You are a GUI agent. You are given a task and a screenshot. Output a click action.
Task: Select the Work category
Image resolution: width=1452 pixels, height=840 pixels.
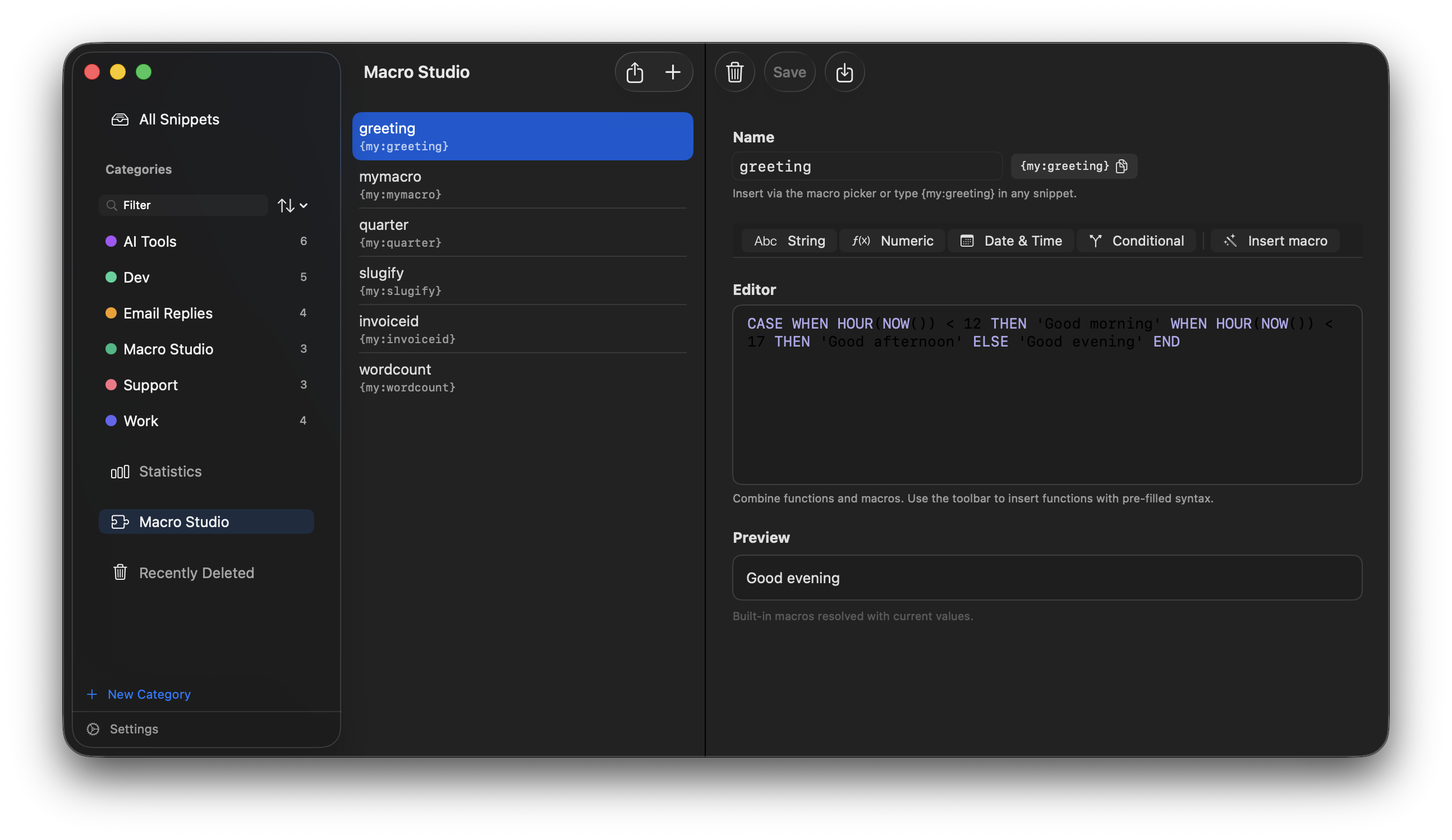[x=206, y=421]
